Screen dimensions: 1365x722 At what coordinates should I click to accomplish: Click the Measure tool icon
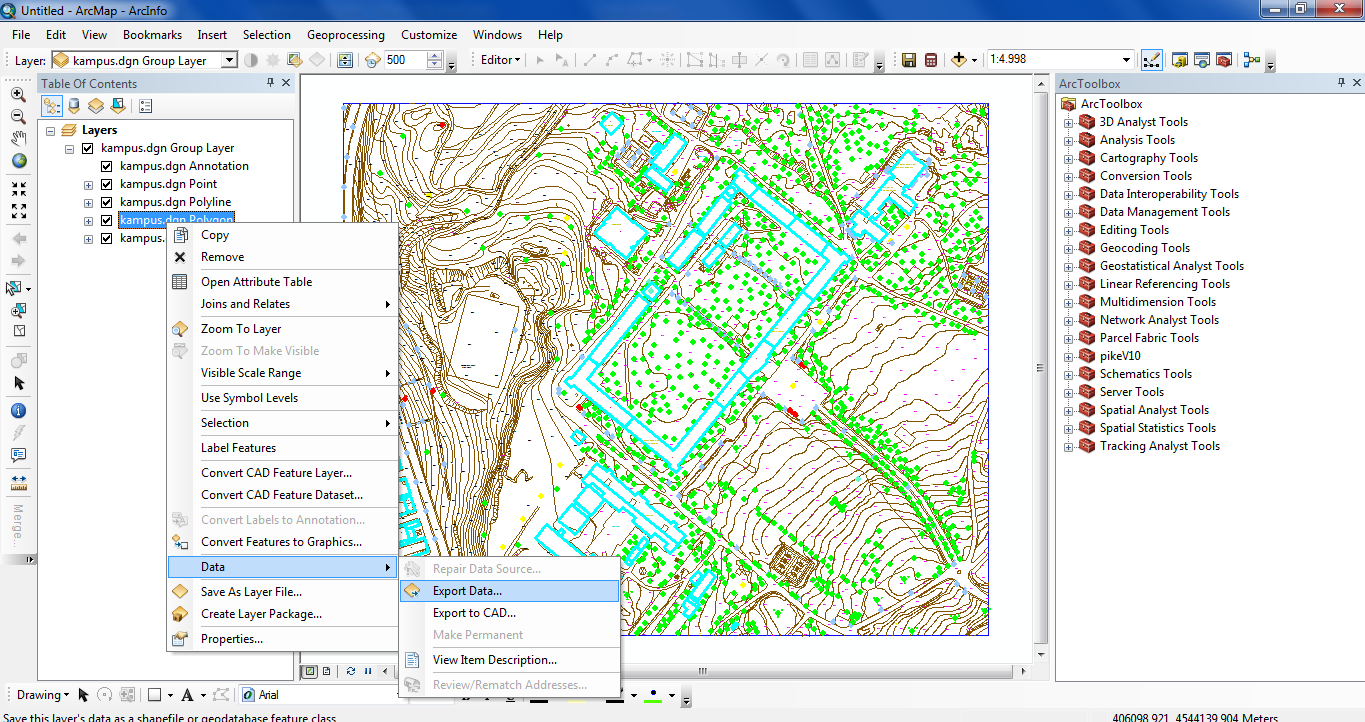tap(18, 482)
